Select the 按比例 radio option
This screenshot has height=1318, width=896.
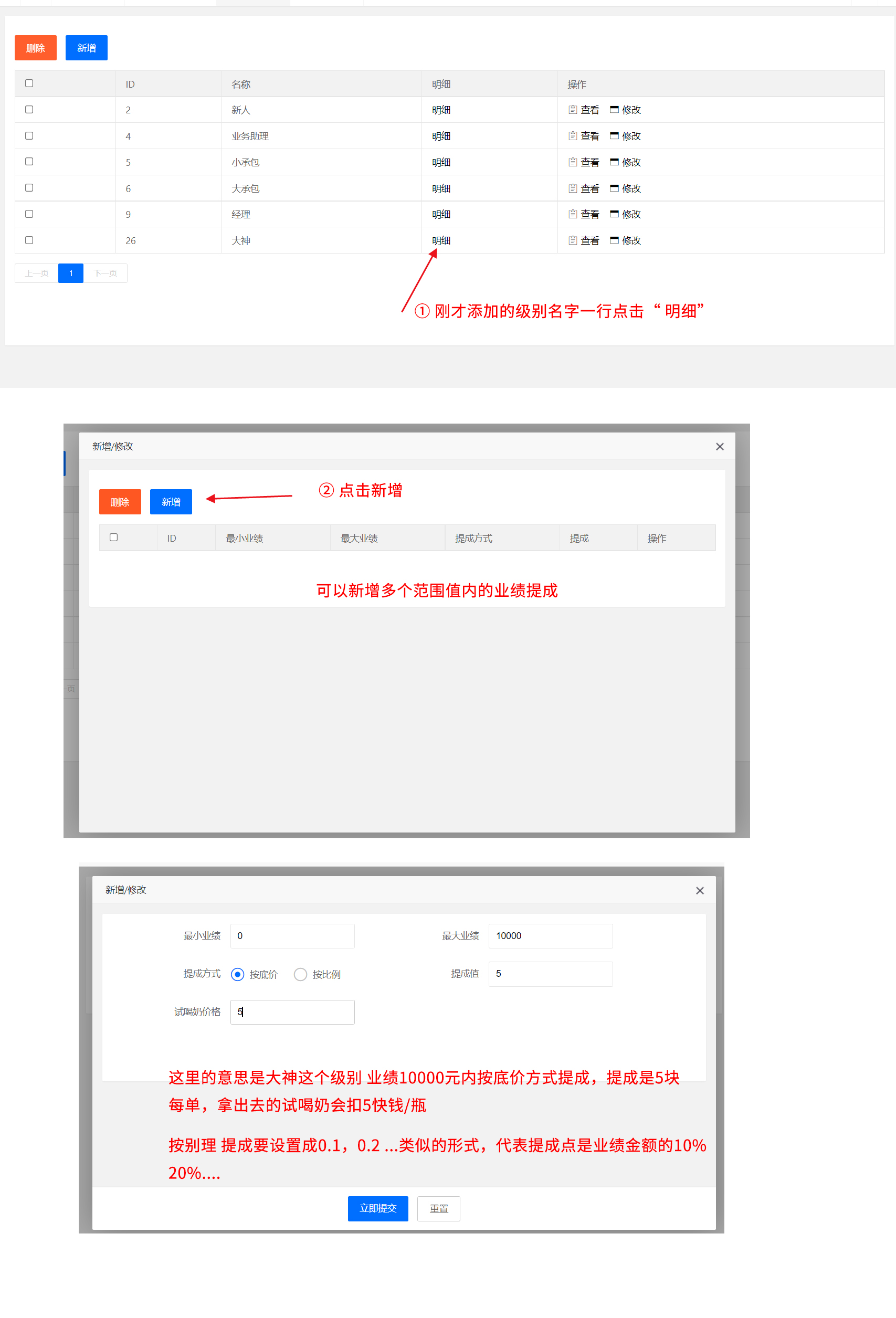pyautogui.click(x=301, y=974)
